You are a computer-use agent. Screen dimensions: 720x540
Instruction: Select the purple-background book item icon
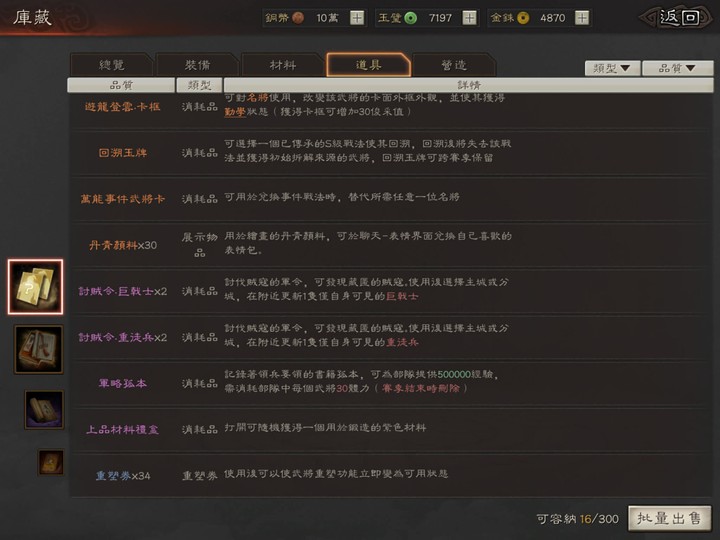43,409
